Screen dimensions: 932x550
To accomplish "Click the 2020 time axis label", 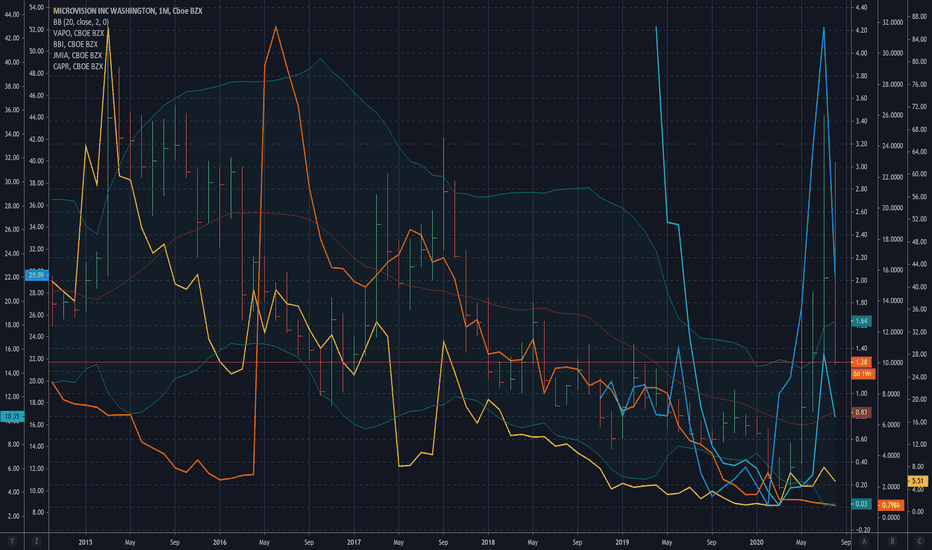I will 757,542.
